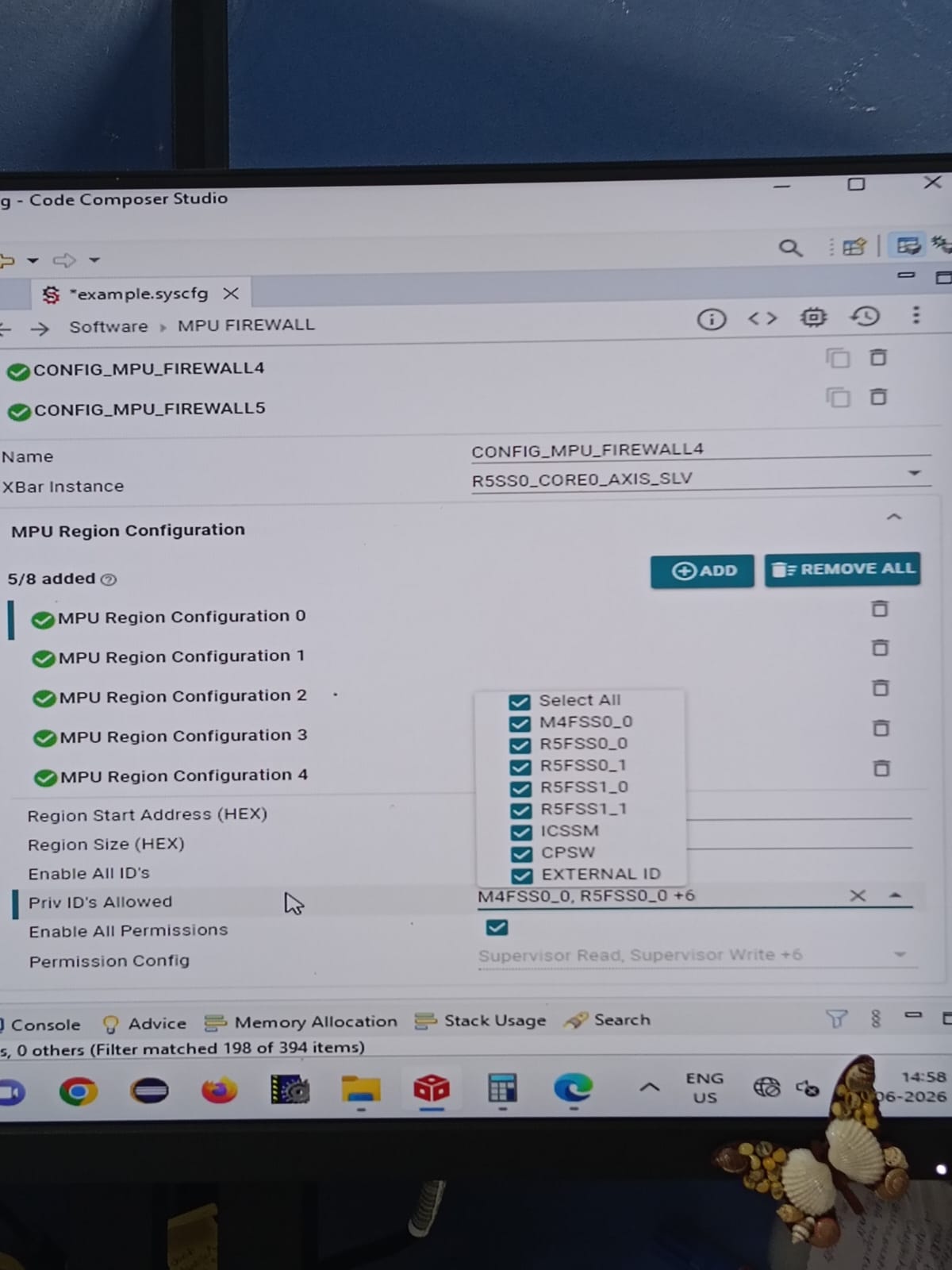Open history clock icon

click(x=866, y=317)
